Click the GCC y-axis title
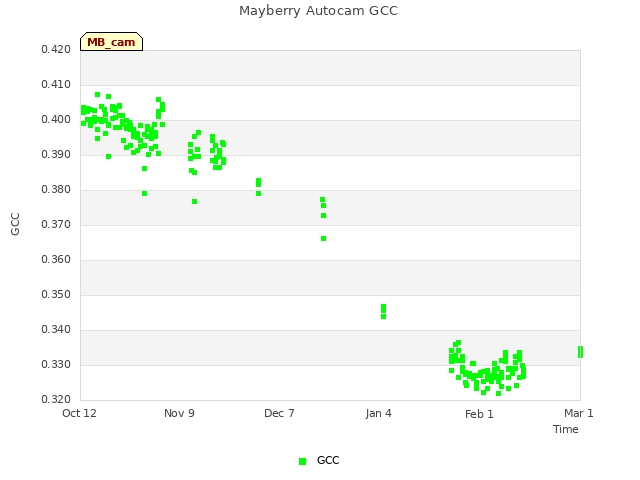 point(15,224)
